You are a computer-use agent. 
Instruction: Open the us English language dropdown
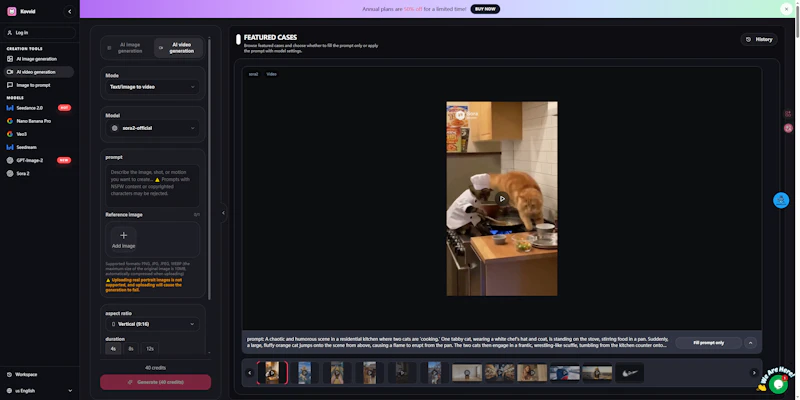pos(39,391)
